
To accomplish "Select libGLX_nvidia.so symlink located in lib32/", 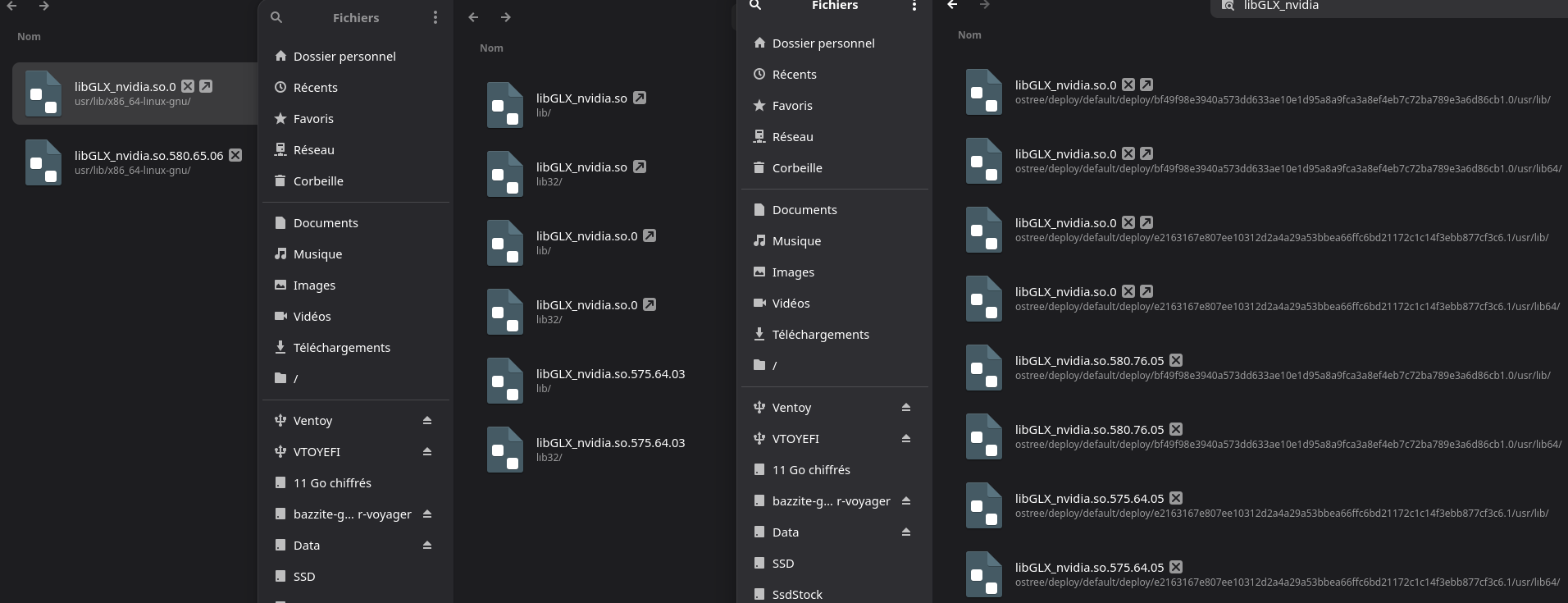I will pos(581,167).
